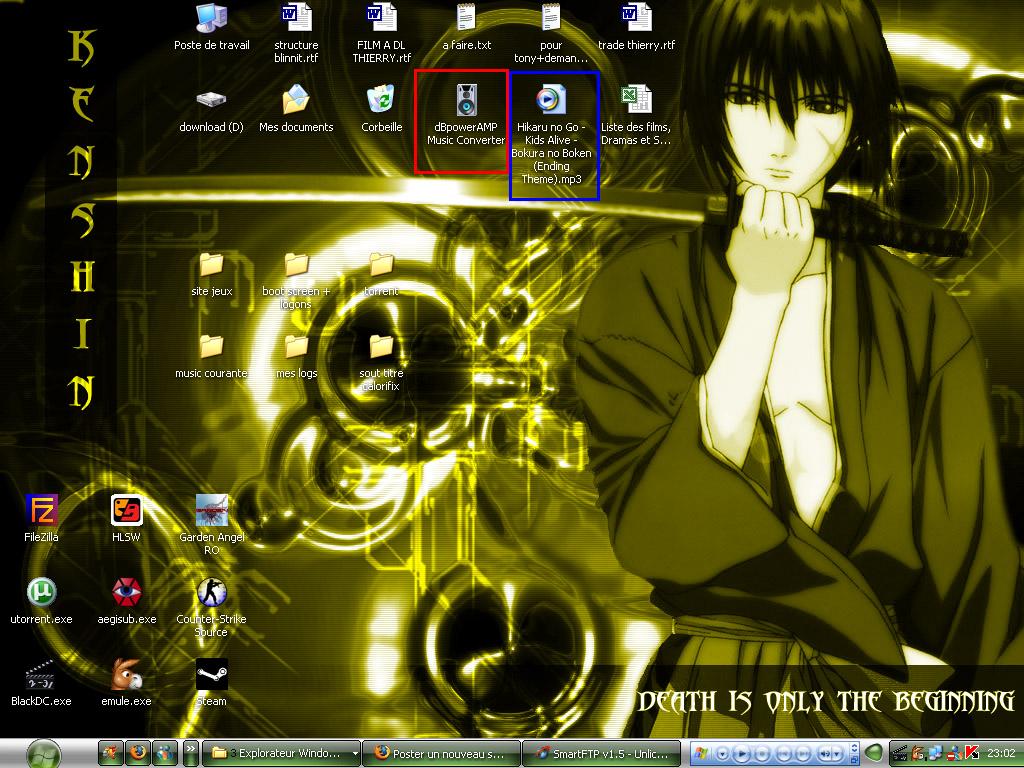Switch to the SmartFTP v1.5 taskbar window
The image size is (1024, 768).
click(x=601, y=753)
